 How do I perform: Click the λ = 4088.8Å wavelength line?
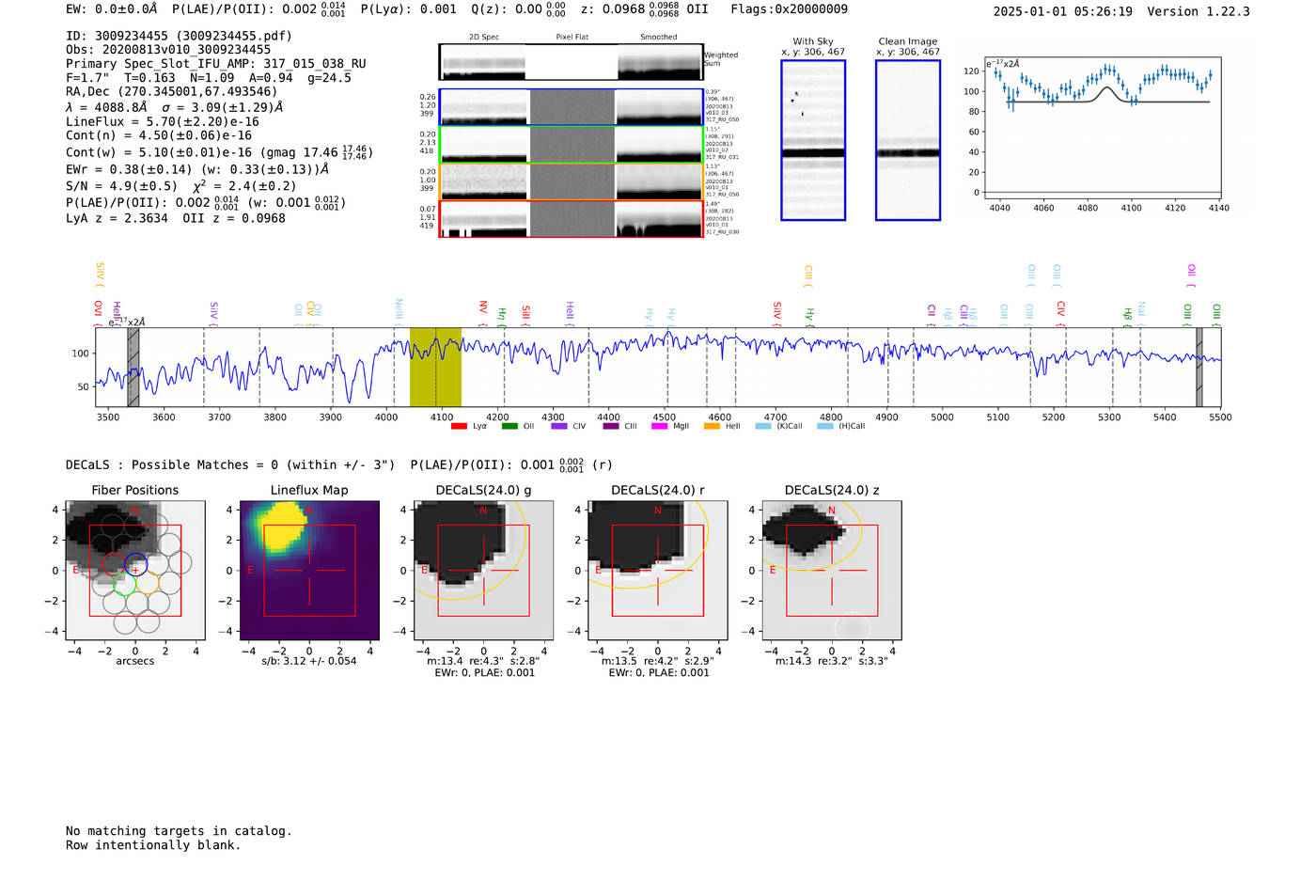click(175, 107)
